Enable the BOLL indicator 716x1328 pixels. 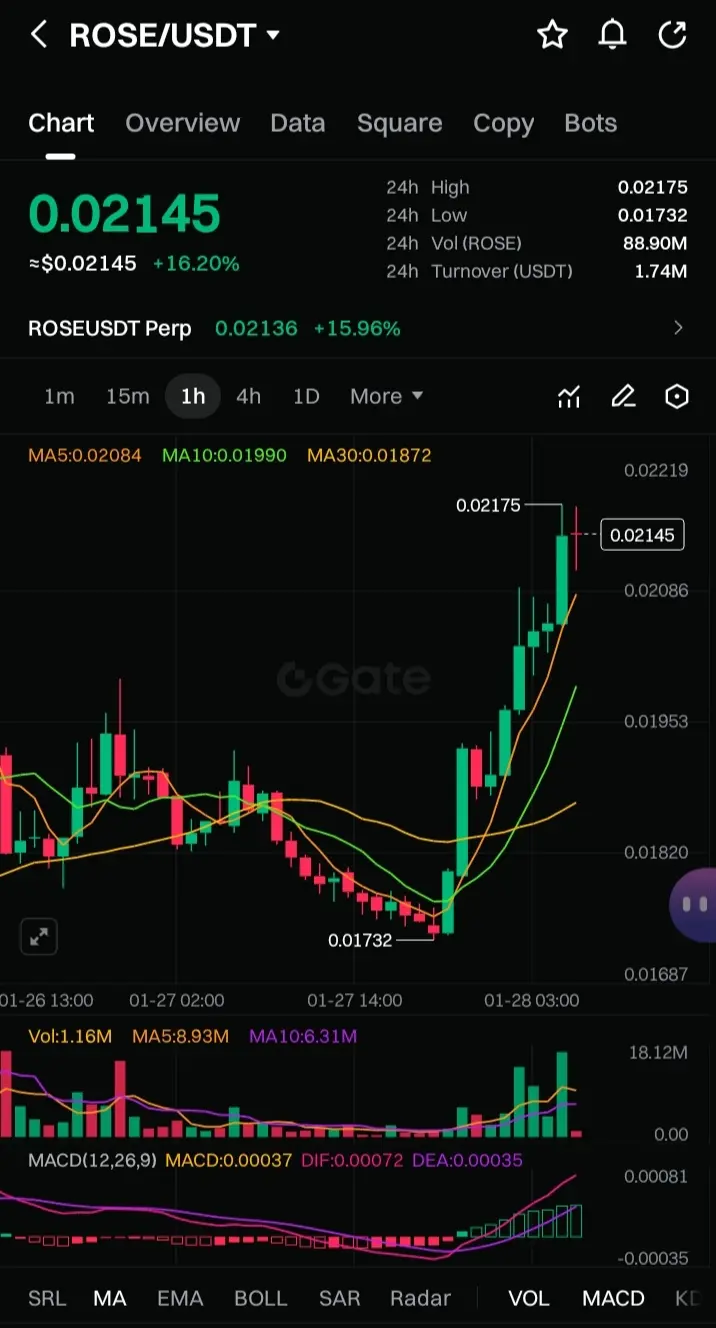point(260,1298)
